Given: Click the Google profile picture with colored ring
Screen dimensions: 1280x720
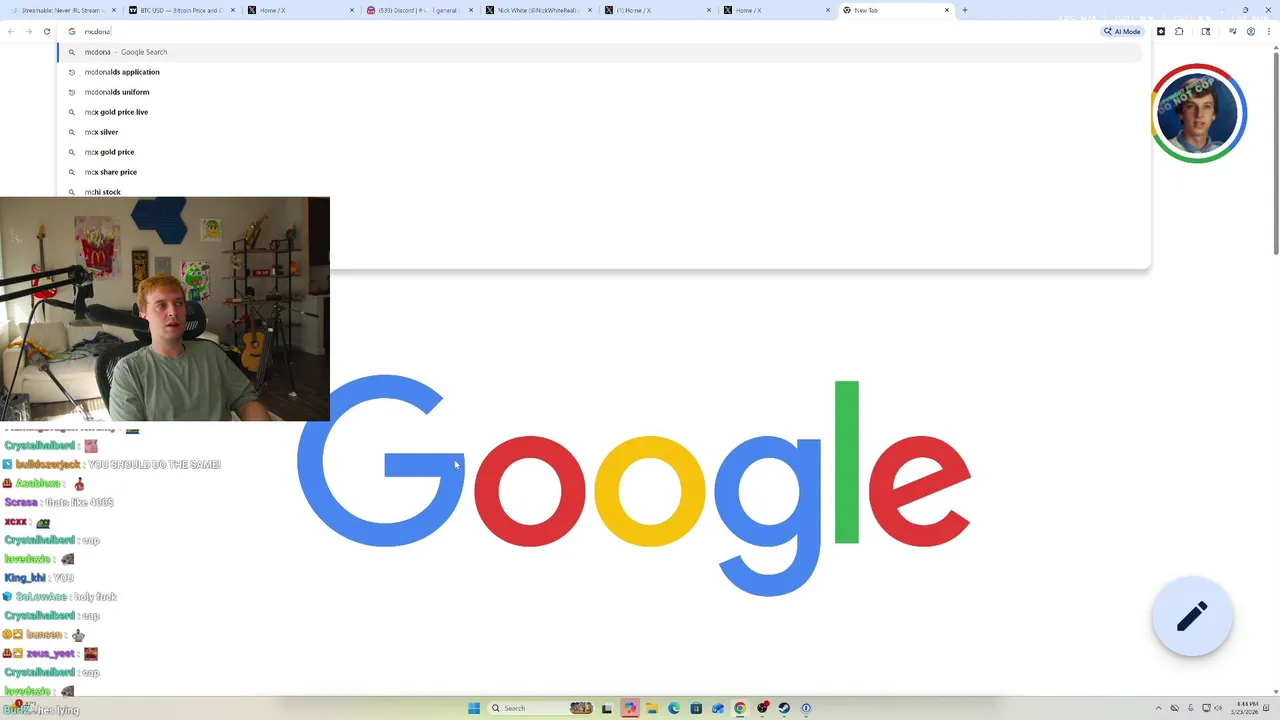Looking at the screenshot, I should point(1198,113).
